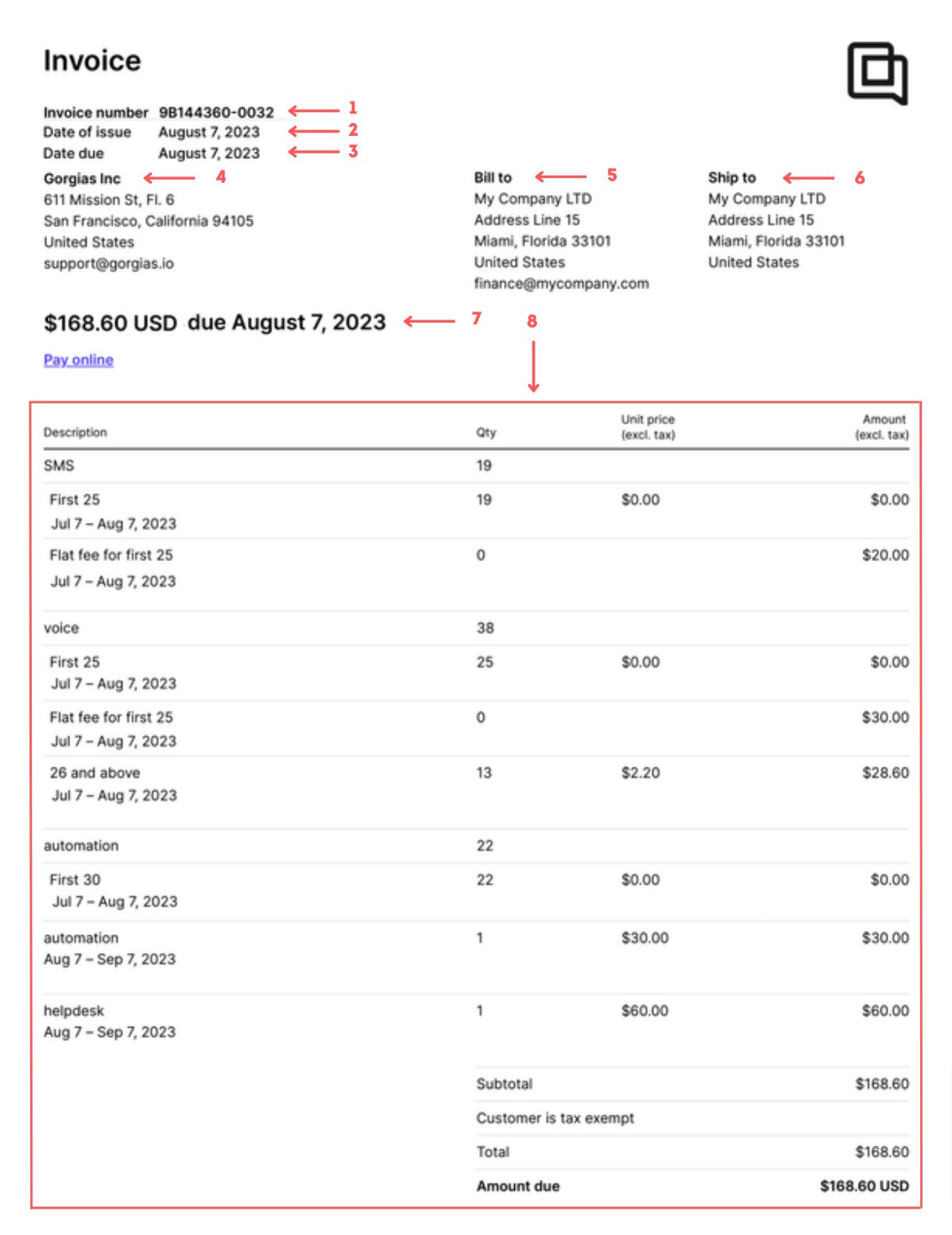Click the $168.60 USD Amount due value
The width and height of the screenshot is (952, 1235).
coord(865,1186)
